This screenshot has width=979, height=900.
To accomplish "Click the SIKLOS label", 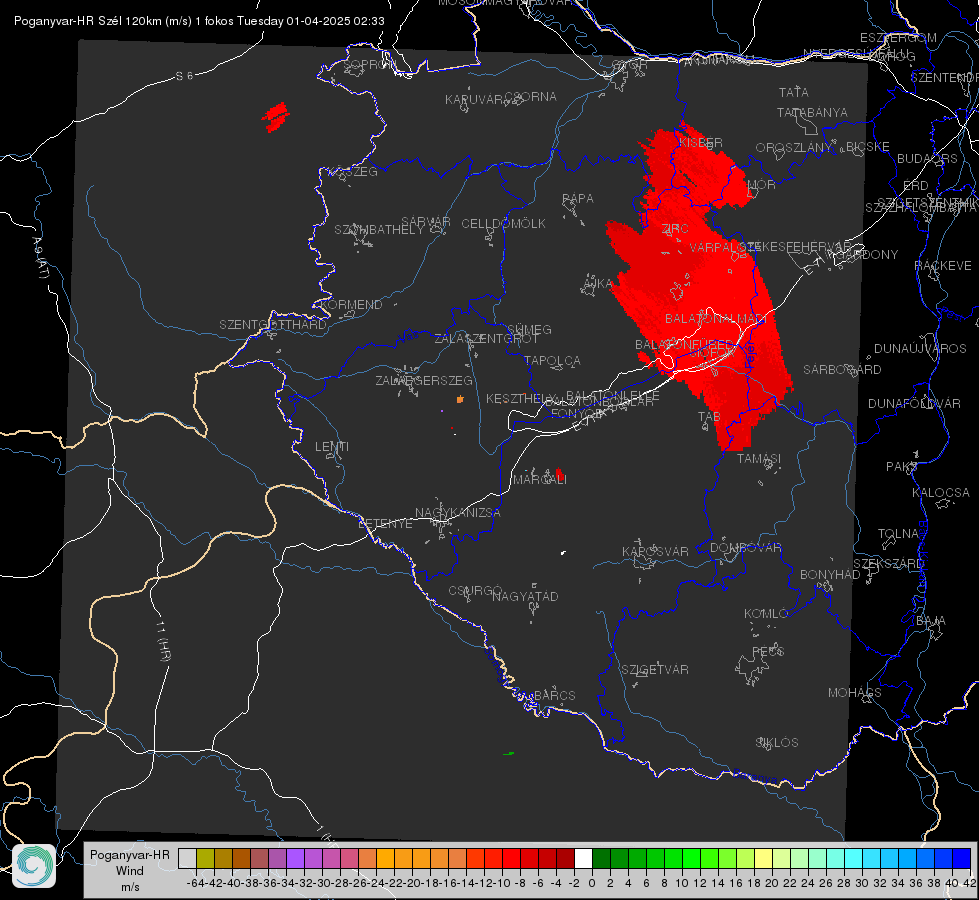I will (x=777, y=743).
